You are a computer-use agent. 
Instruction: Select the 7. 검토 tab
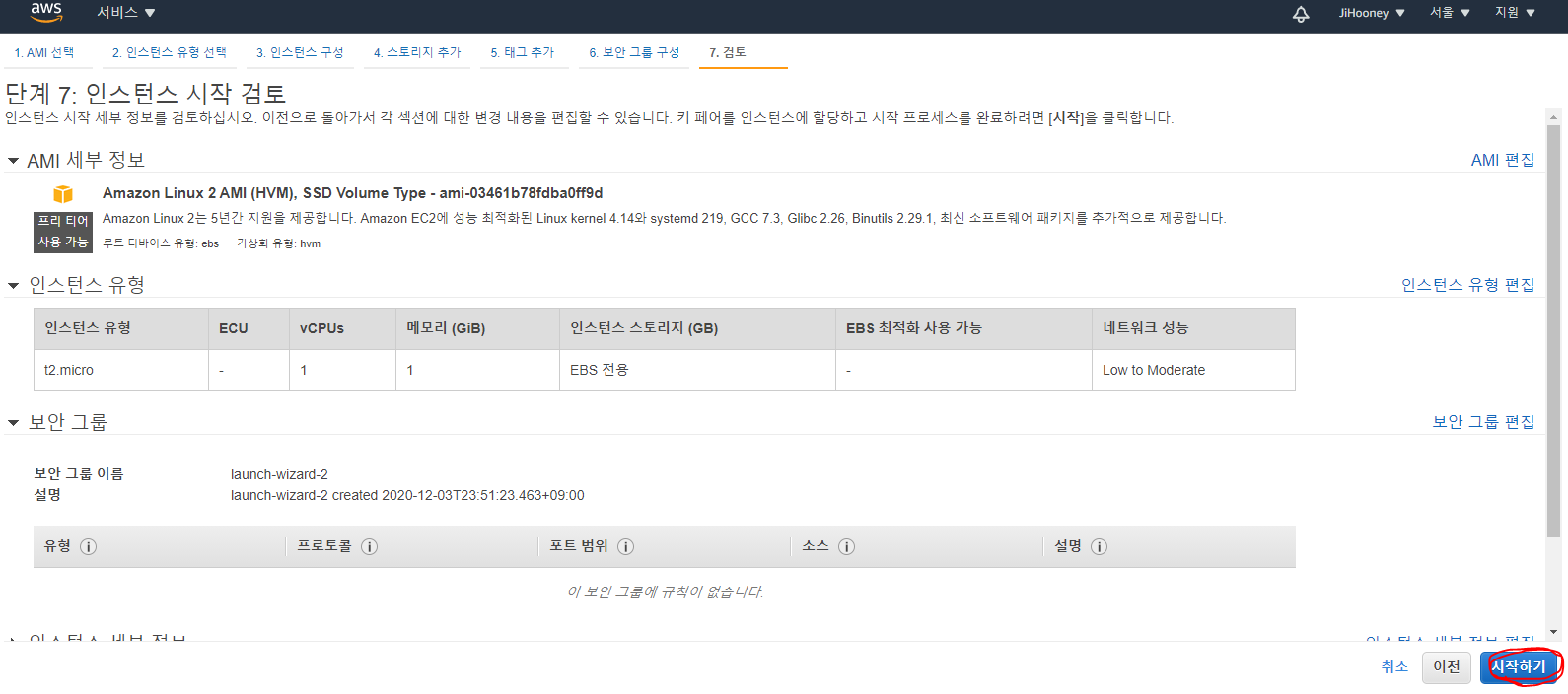pos(728,53)
